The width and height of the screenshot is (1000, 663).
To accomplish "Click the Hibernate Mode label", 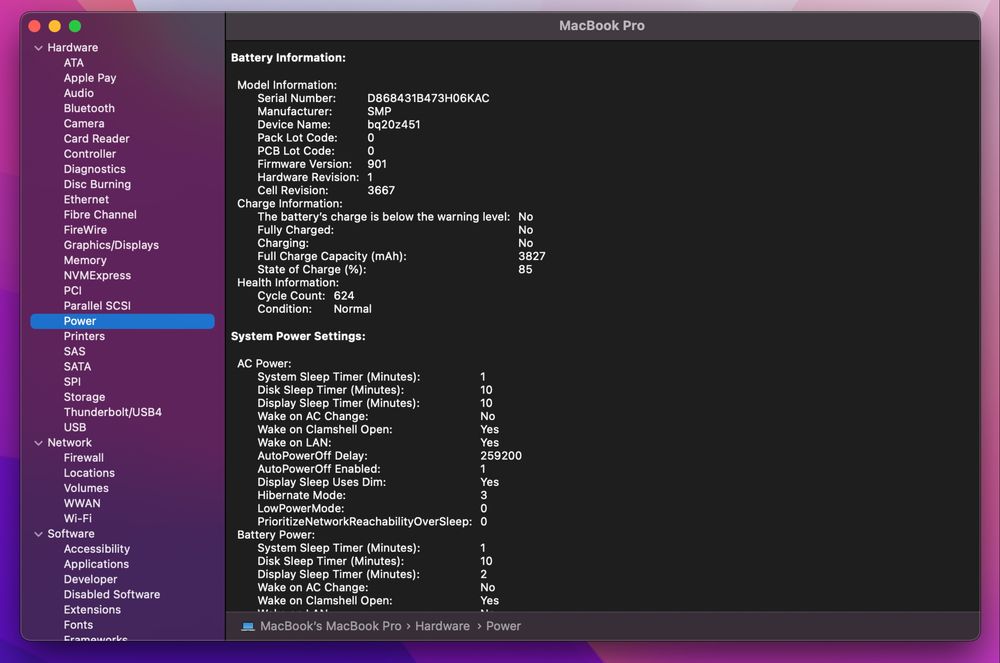I will coord(301,495).
